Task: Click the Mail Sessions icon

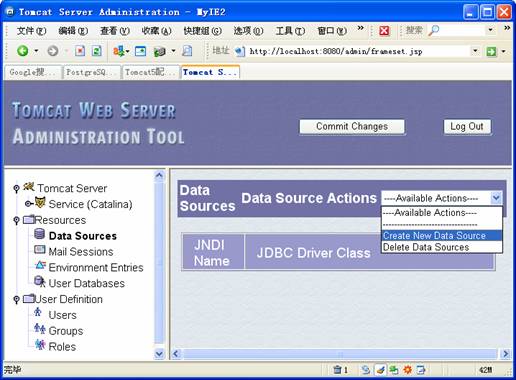Action: coord(40,250)
